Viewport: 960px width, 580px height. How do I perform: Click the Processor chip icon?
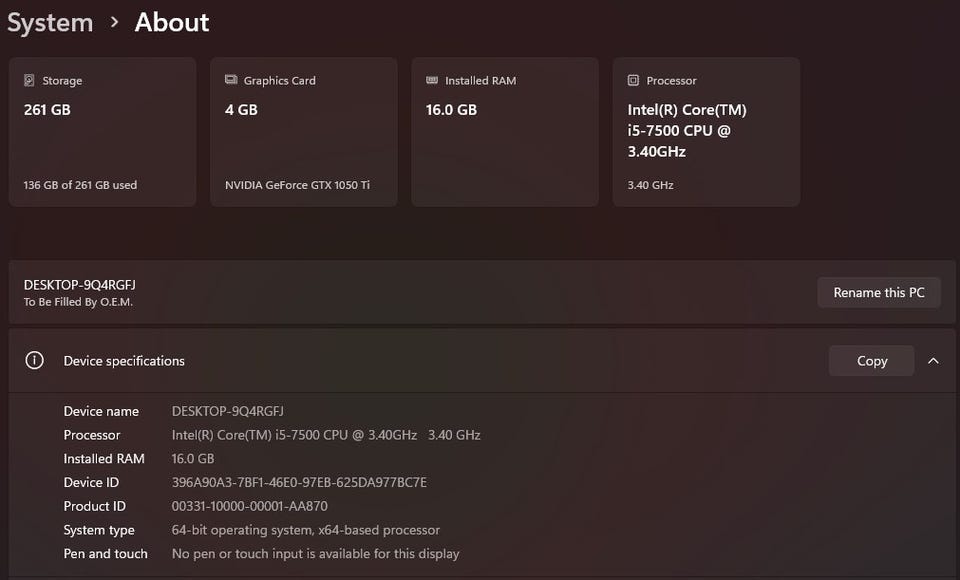pos(633,81)
